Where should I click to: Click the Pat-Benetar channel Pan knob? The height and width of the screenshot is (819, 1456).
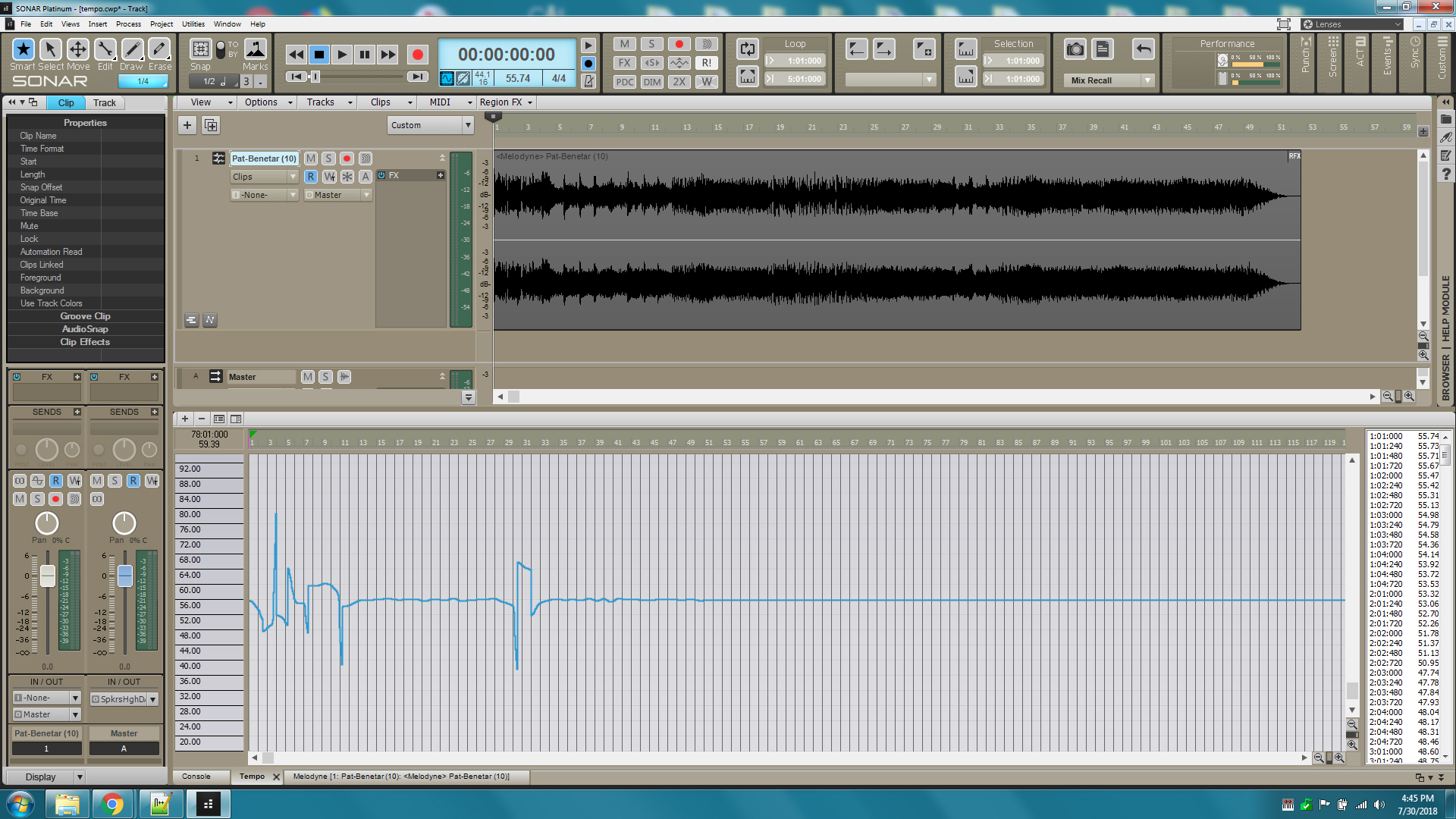(47, 523)
